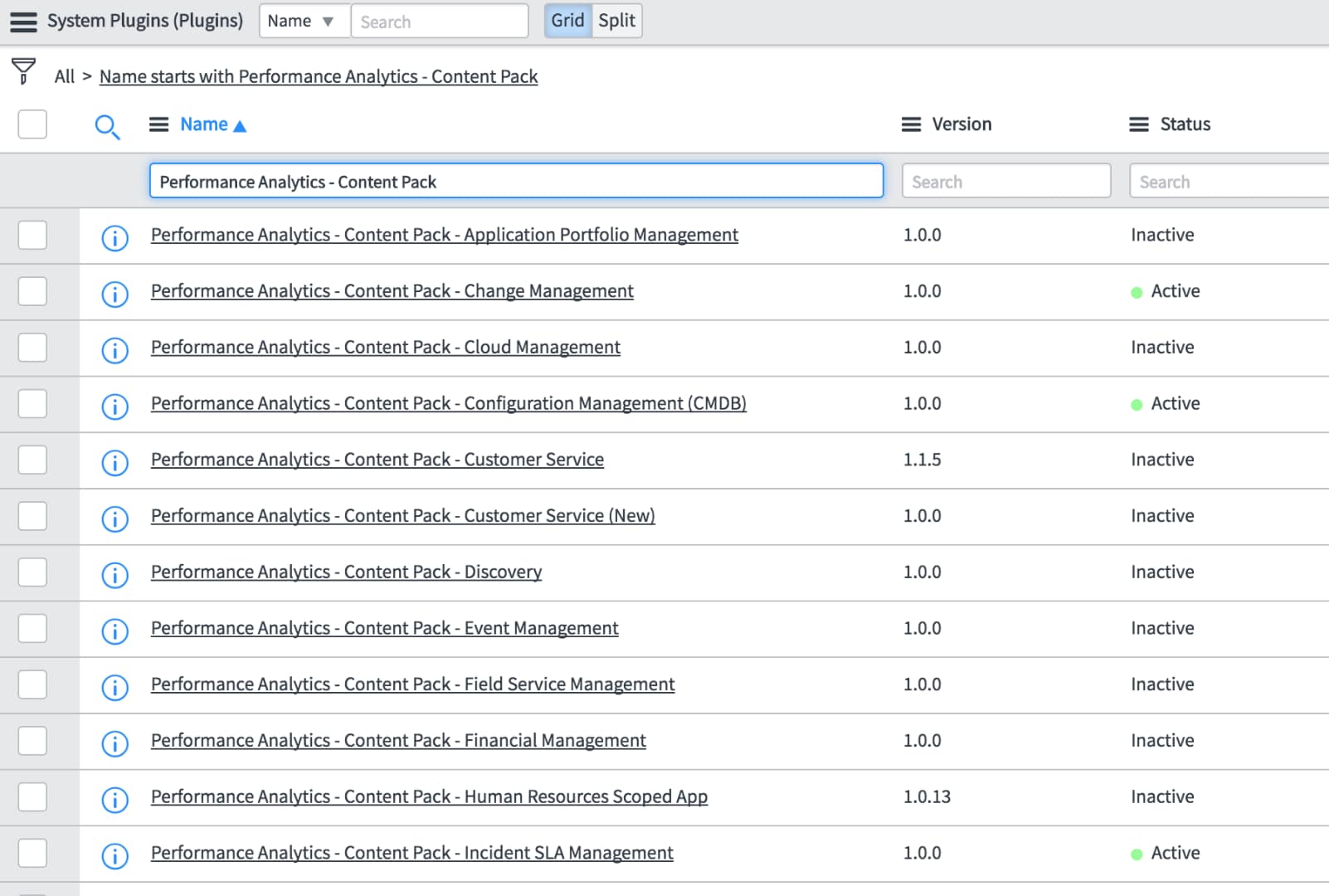Preview info for Configuration Management (CMDB) plugin
The width and height of the screenshot is (1329, 896).
[x=114, y=407]
